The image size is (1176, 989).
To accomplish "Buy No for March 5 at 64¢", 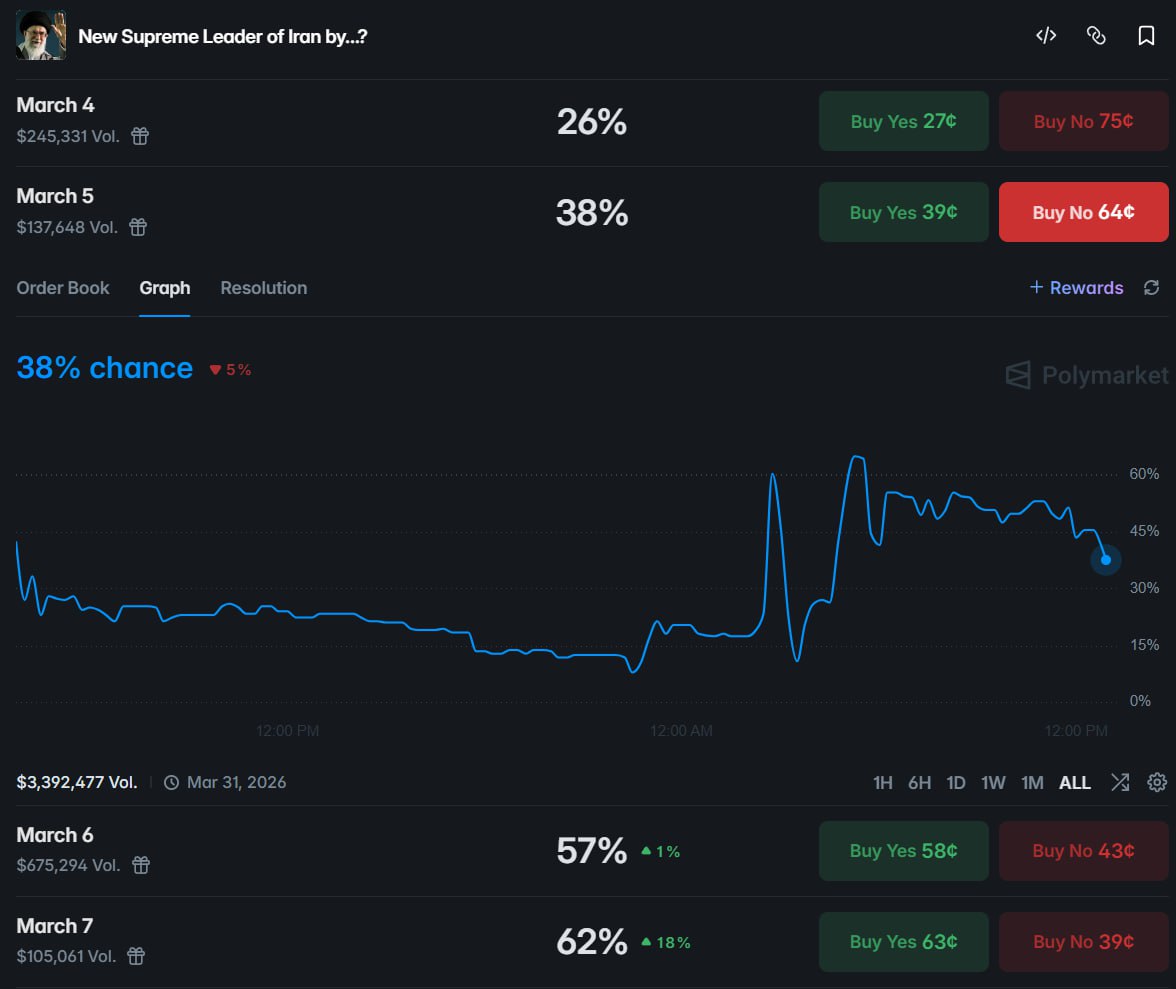I will [1083, 212].
